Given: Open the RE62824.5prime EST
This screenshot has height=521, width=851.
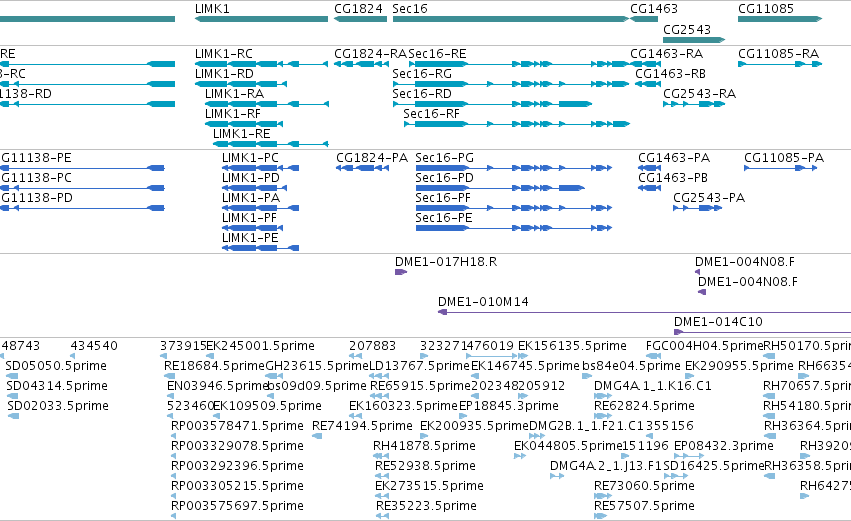Looking at the screenshot, I should click(x=602, y=416).
